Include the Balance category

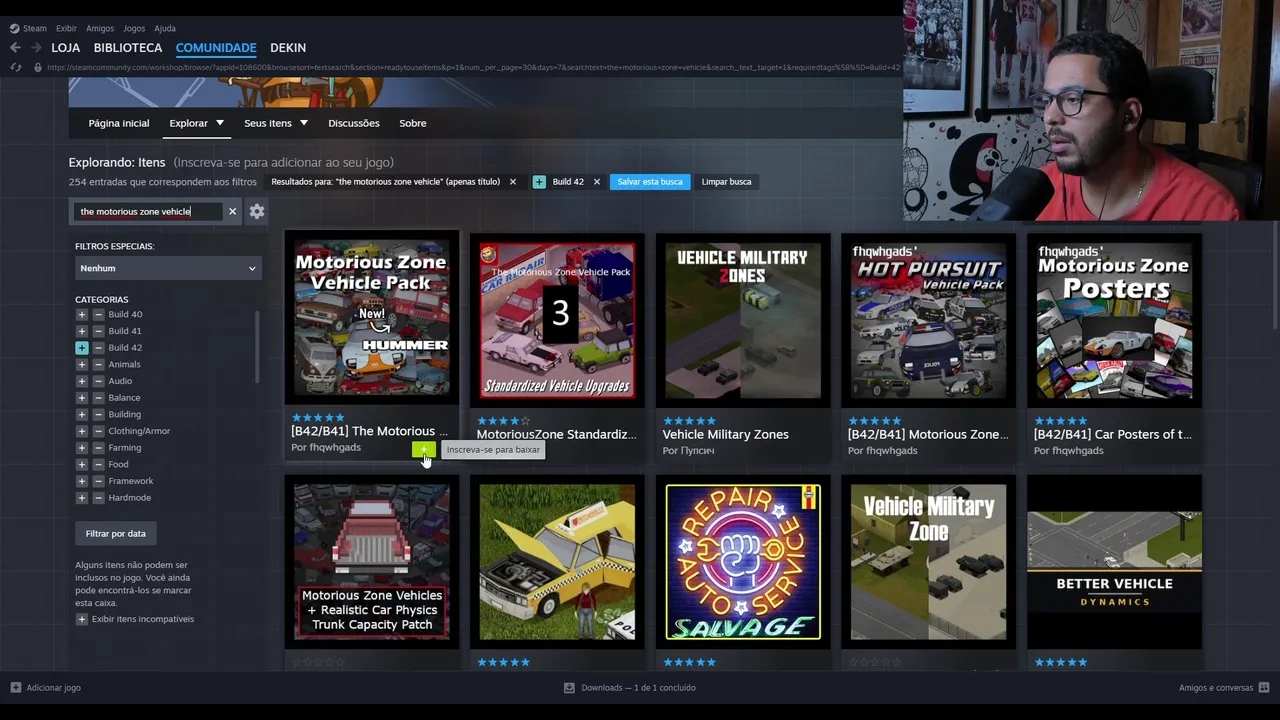click(82, 398)
